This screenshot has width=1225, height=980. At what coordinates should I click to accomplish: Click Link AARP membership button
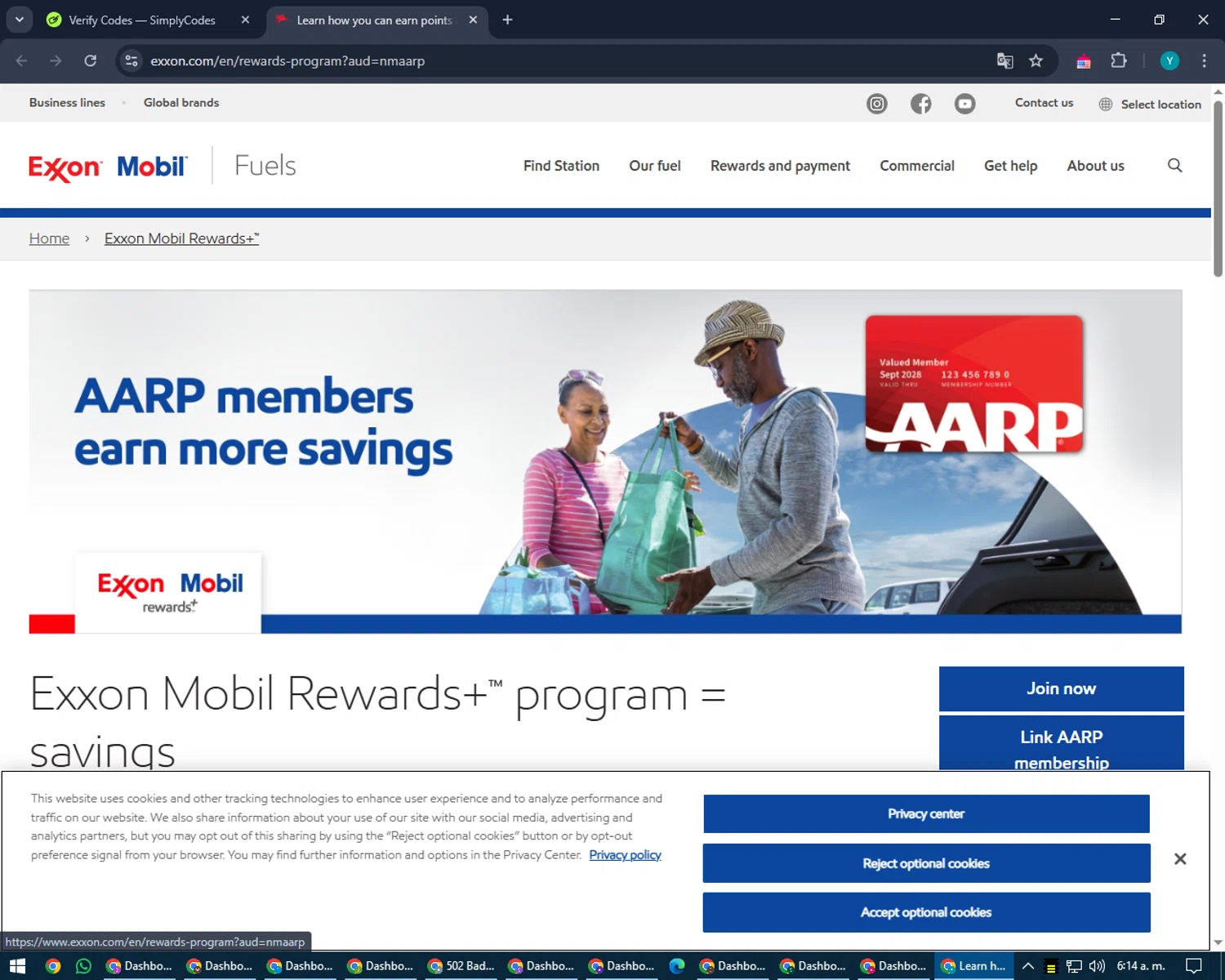pos(1061,743)
